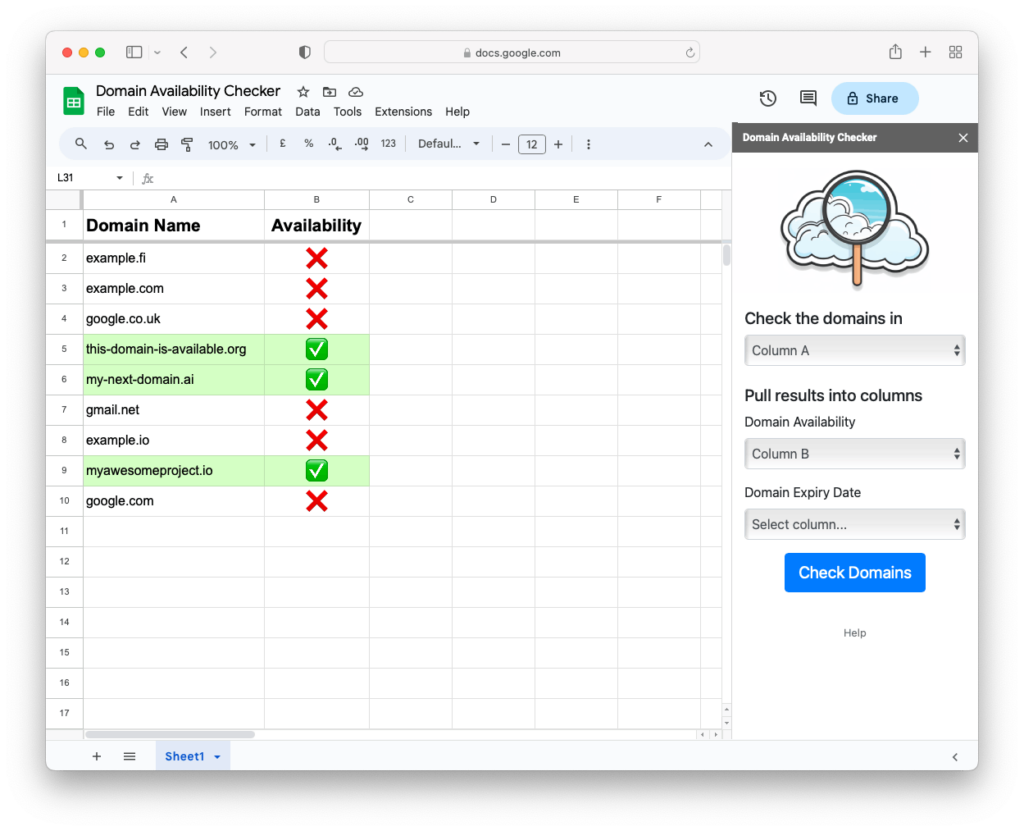
Task: Increase decimal places
Action: pyautogui.click(x=361, y=144)
